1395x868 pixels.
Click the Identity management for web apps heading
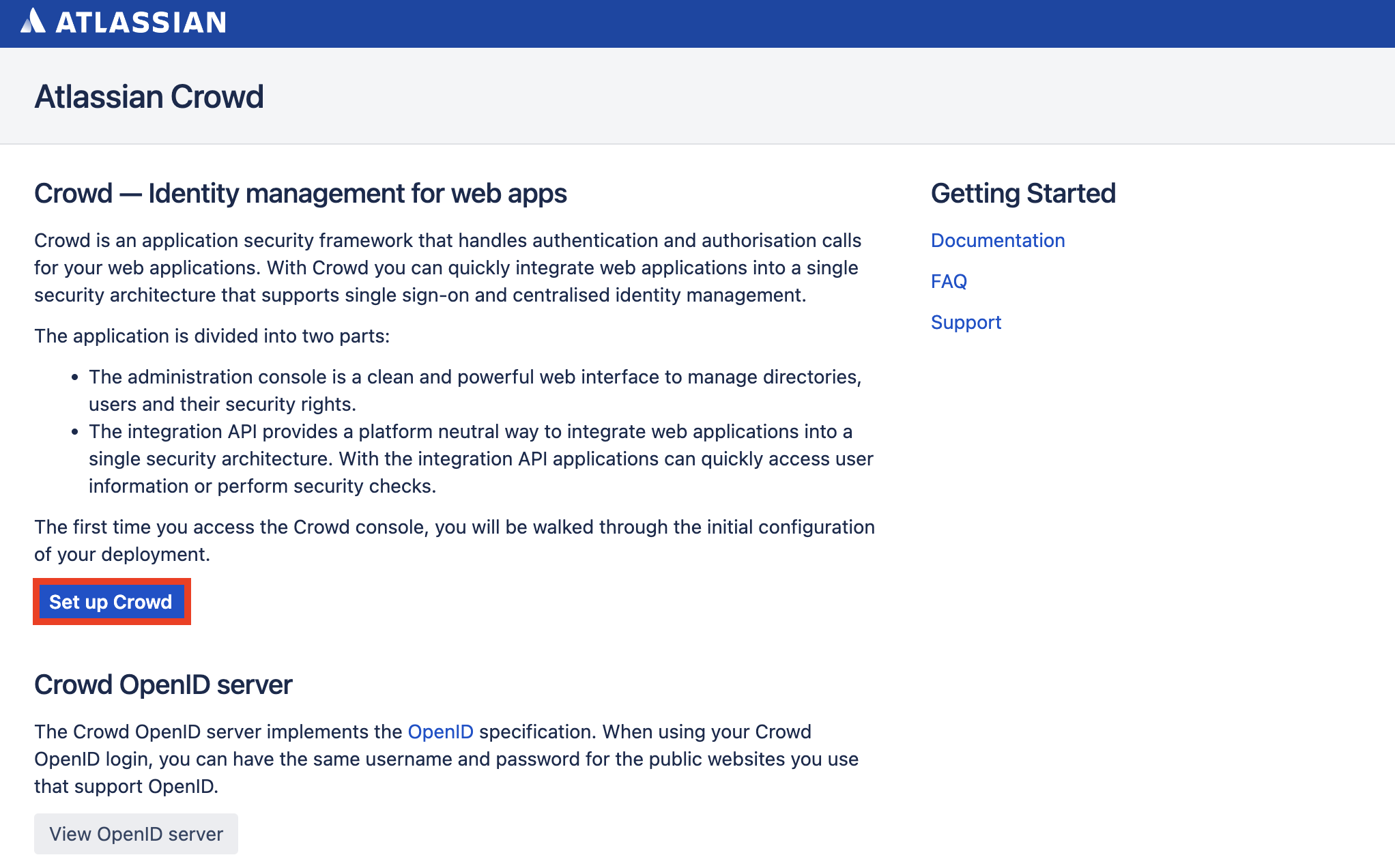(300, 193)
